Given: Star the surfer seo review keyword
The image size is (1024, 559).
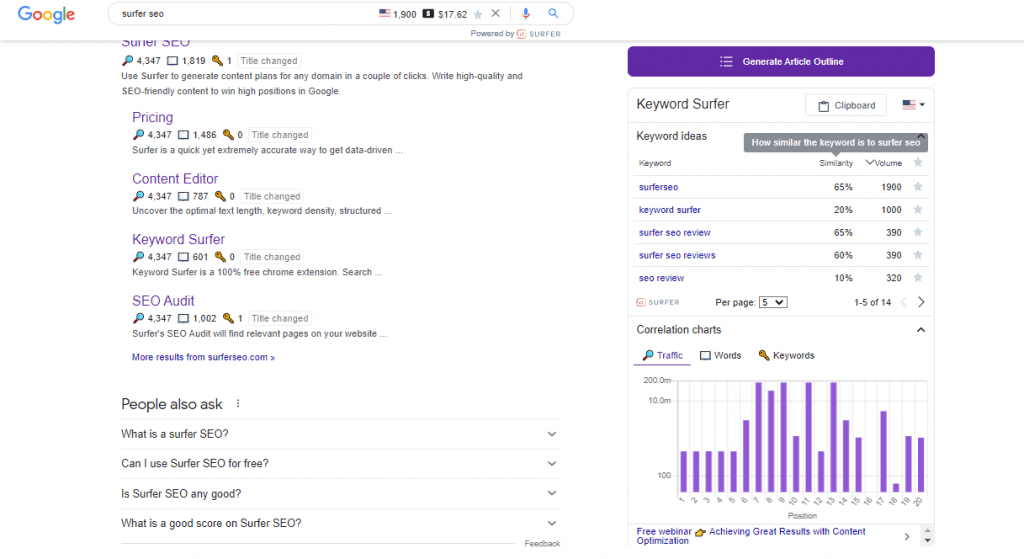Looking at the screenshot, I should tap(918, 232).
